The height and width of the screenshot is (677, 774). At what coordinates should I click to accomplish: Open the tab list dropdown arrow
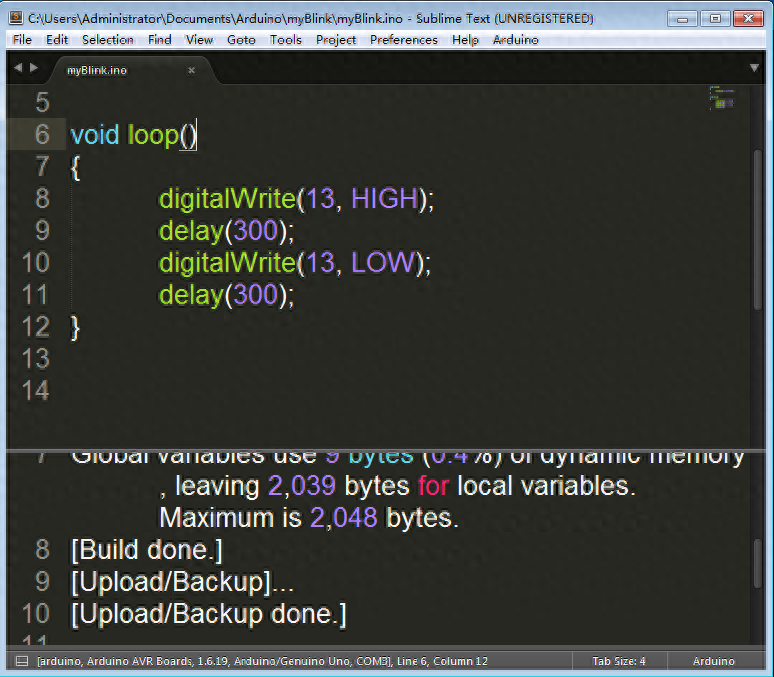coord(754,68)
